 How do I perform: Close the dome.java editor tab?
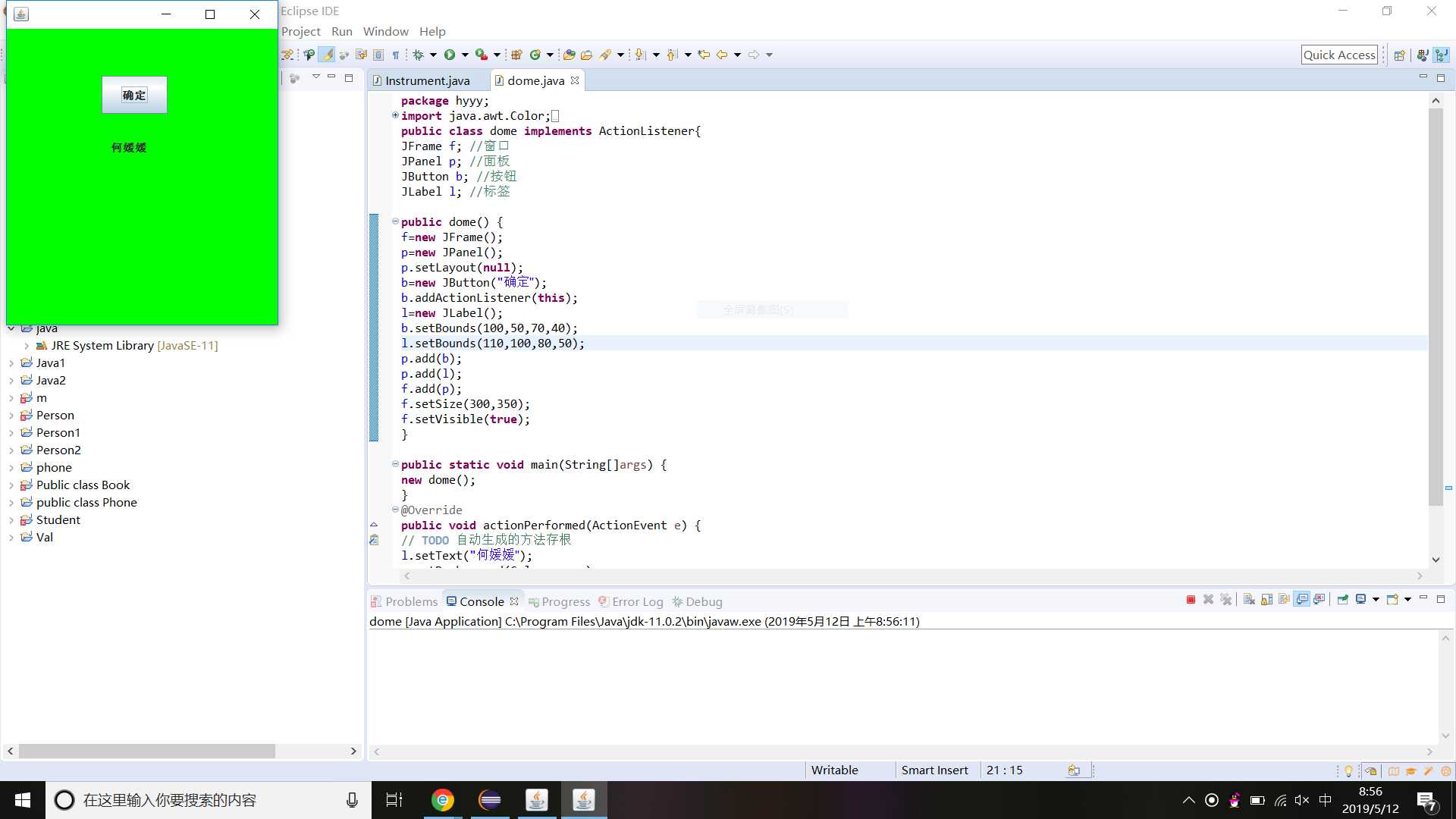pyautogui.click(x=575, y=80)
